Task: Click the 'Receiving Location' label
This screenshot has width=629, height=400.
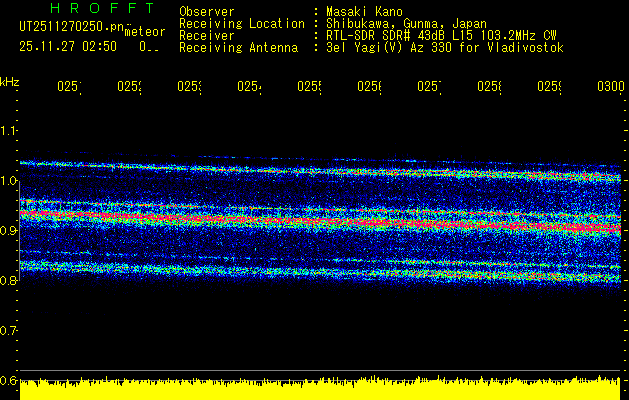Action: click(242, 24)
